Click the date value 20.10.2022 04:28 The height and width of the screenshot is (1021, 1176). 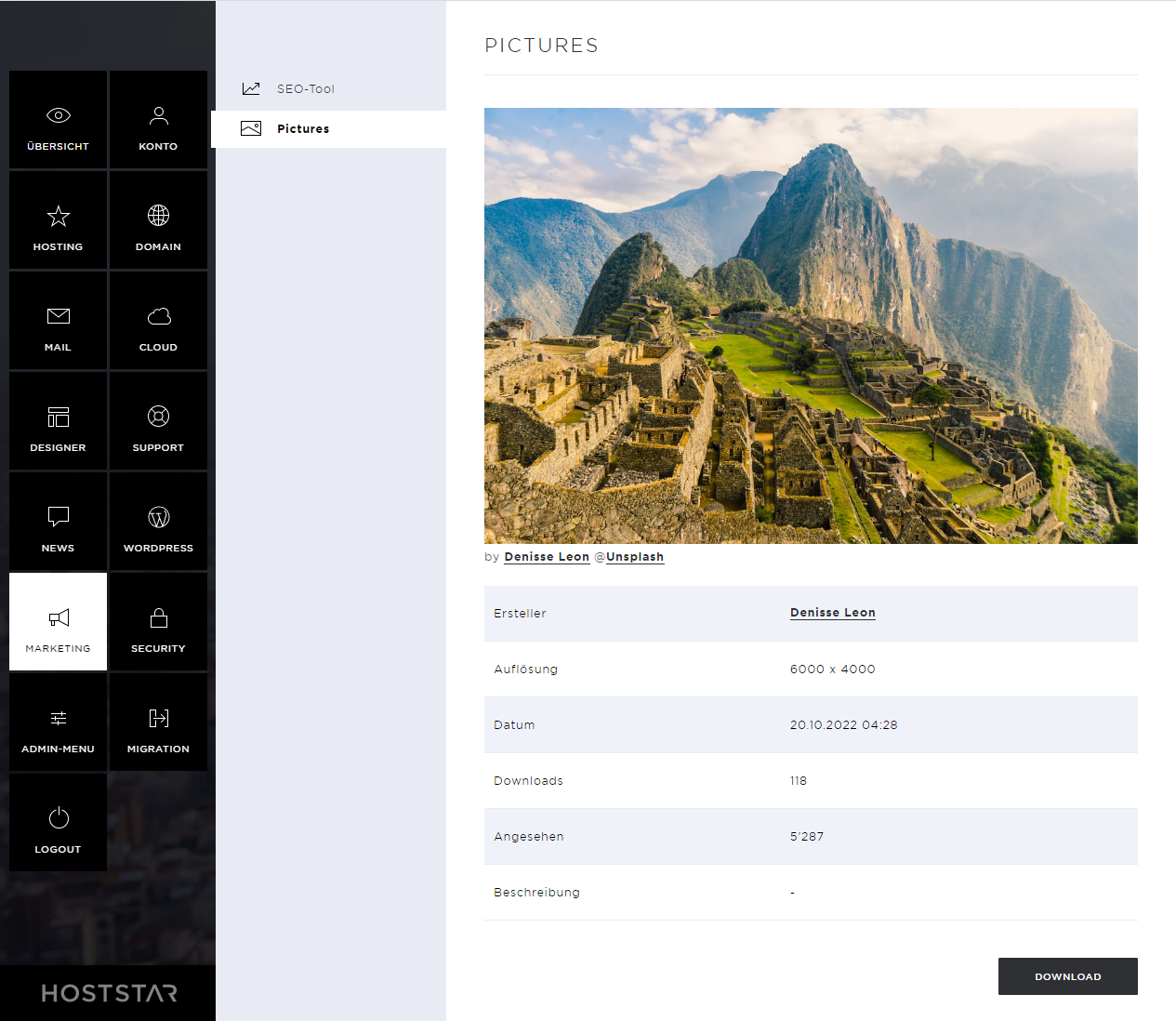844,725
